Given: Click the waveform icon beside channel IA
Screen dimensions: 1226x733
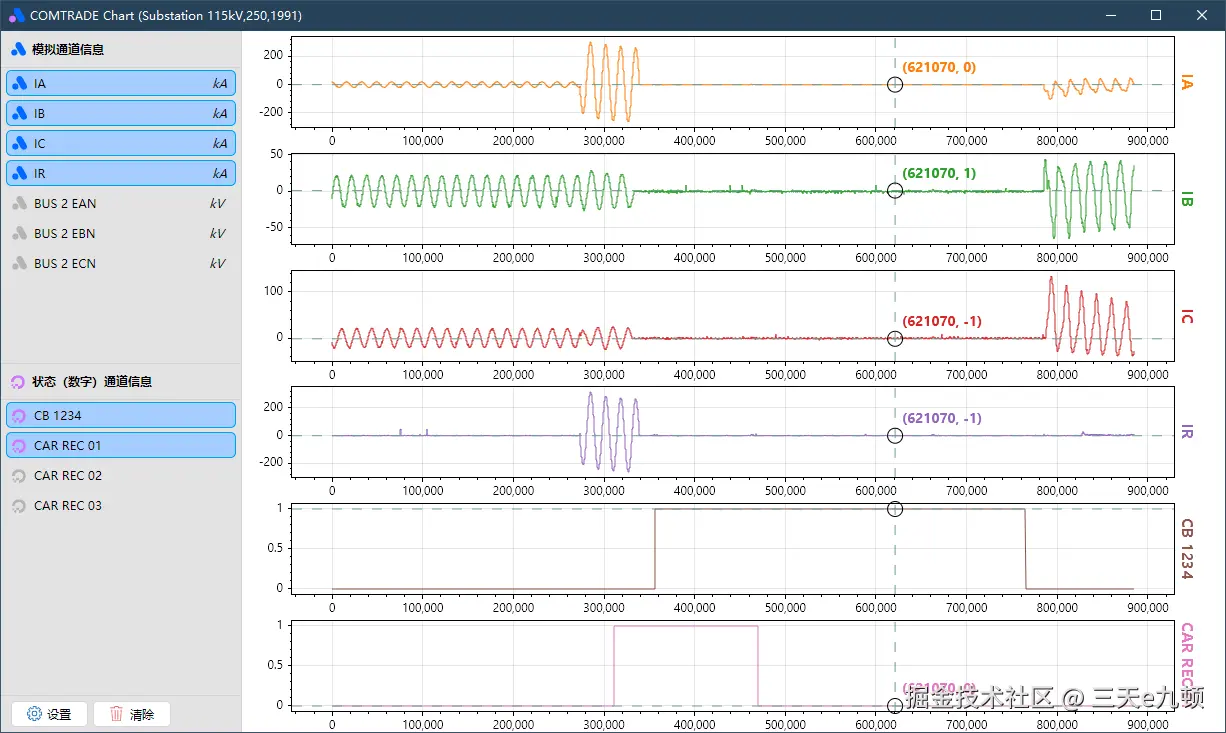Looking at the screenshot, I should [19, 84].
